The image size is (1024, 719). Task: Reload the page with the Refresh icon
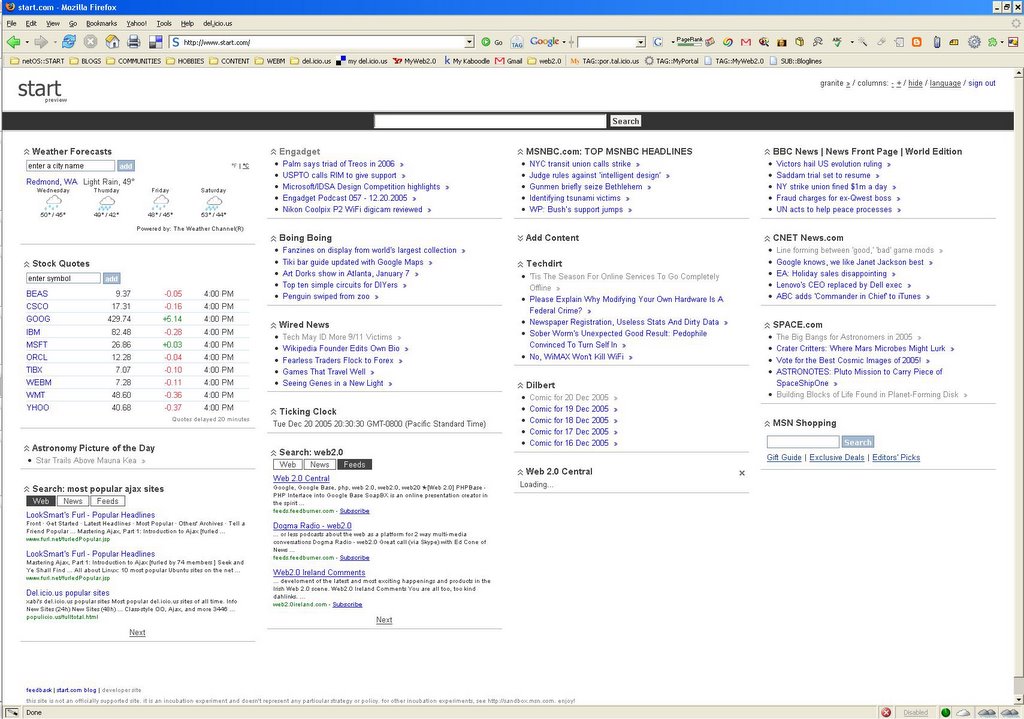click(69, 42)
